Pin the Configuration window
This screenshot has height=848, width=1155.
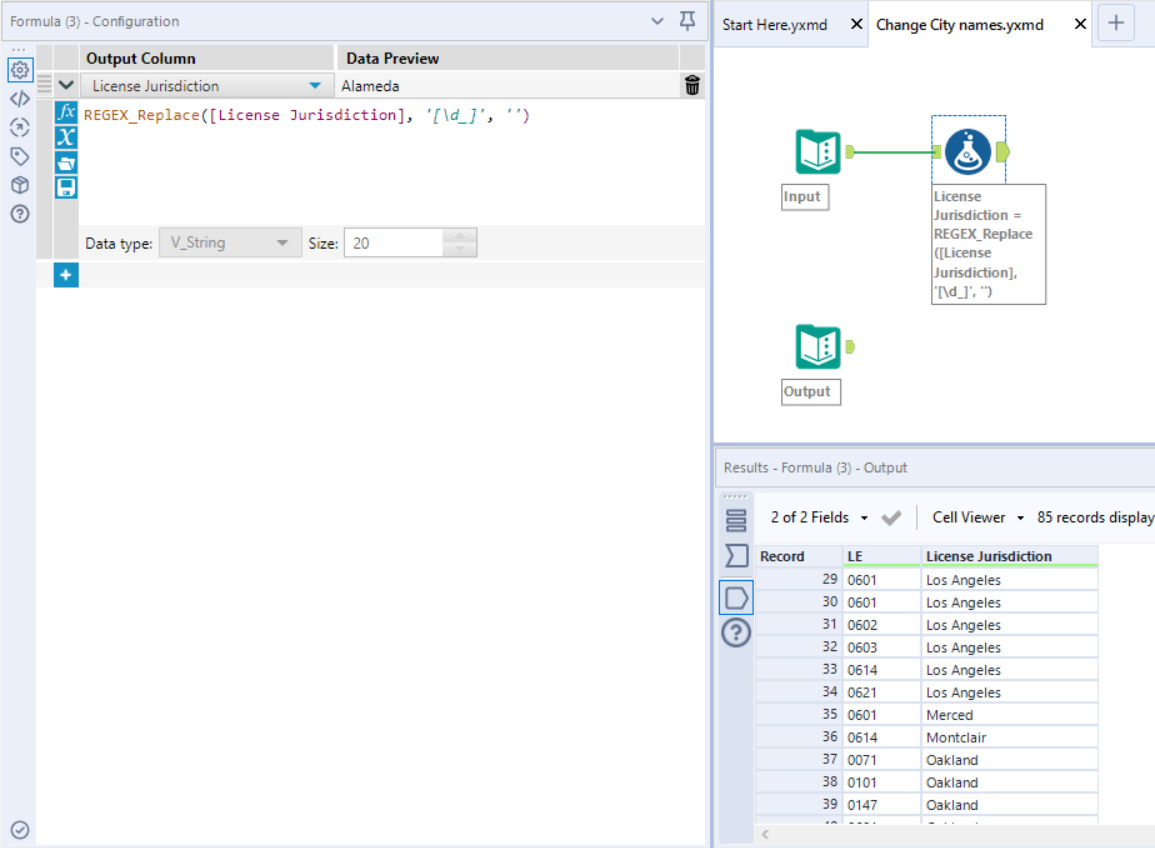coord(687,21)
